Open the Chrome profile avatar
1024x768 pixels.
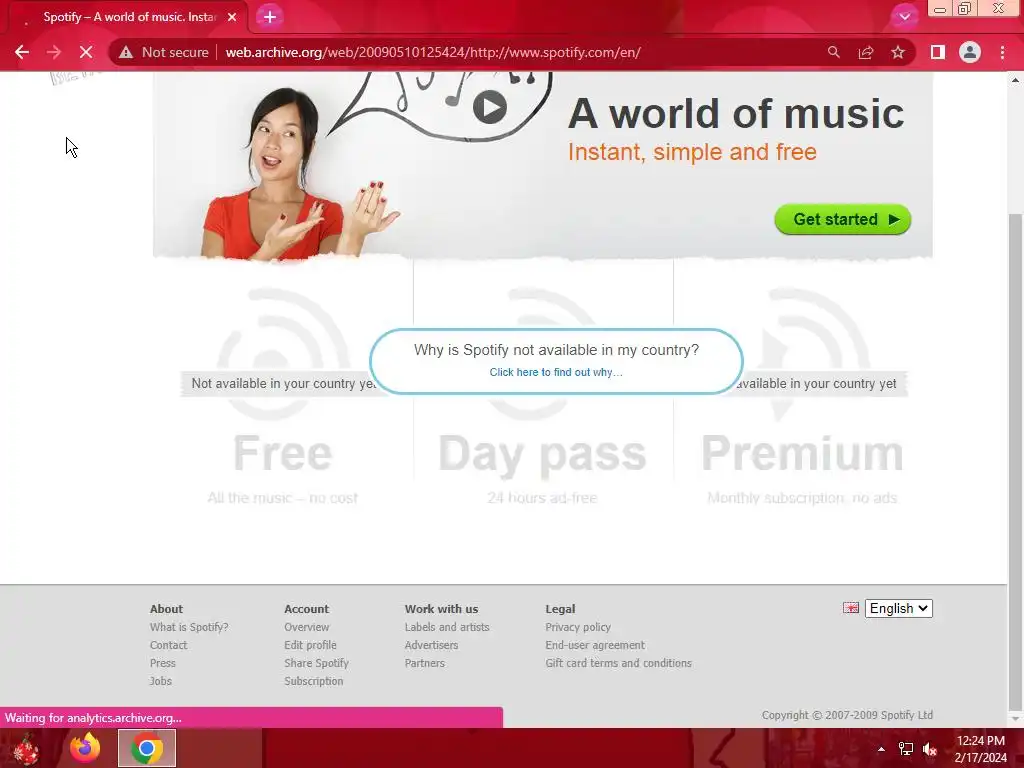pos(970,52)
